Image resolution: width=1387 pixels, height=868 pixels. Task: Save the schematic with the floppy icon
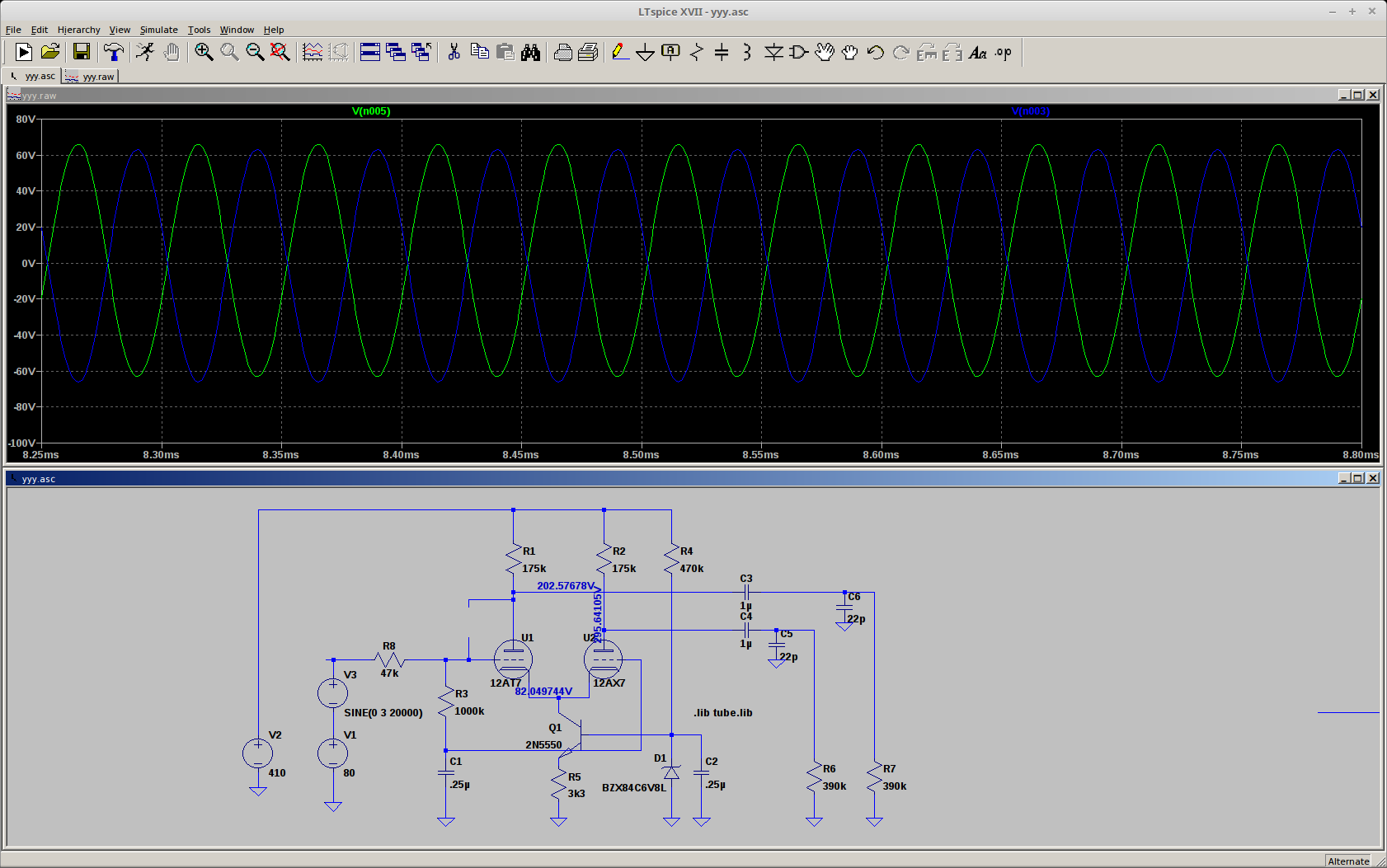pyautogui.click(x=81, y=52)
